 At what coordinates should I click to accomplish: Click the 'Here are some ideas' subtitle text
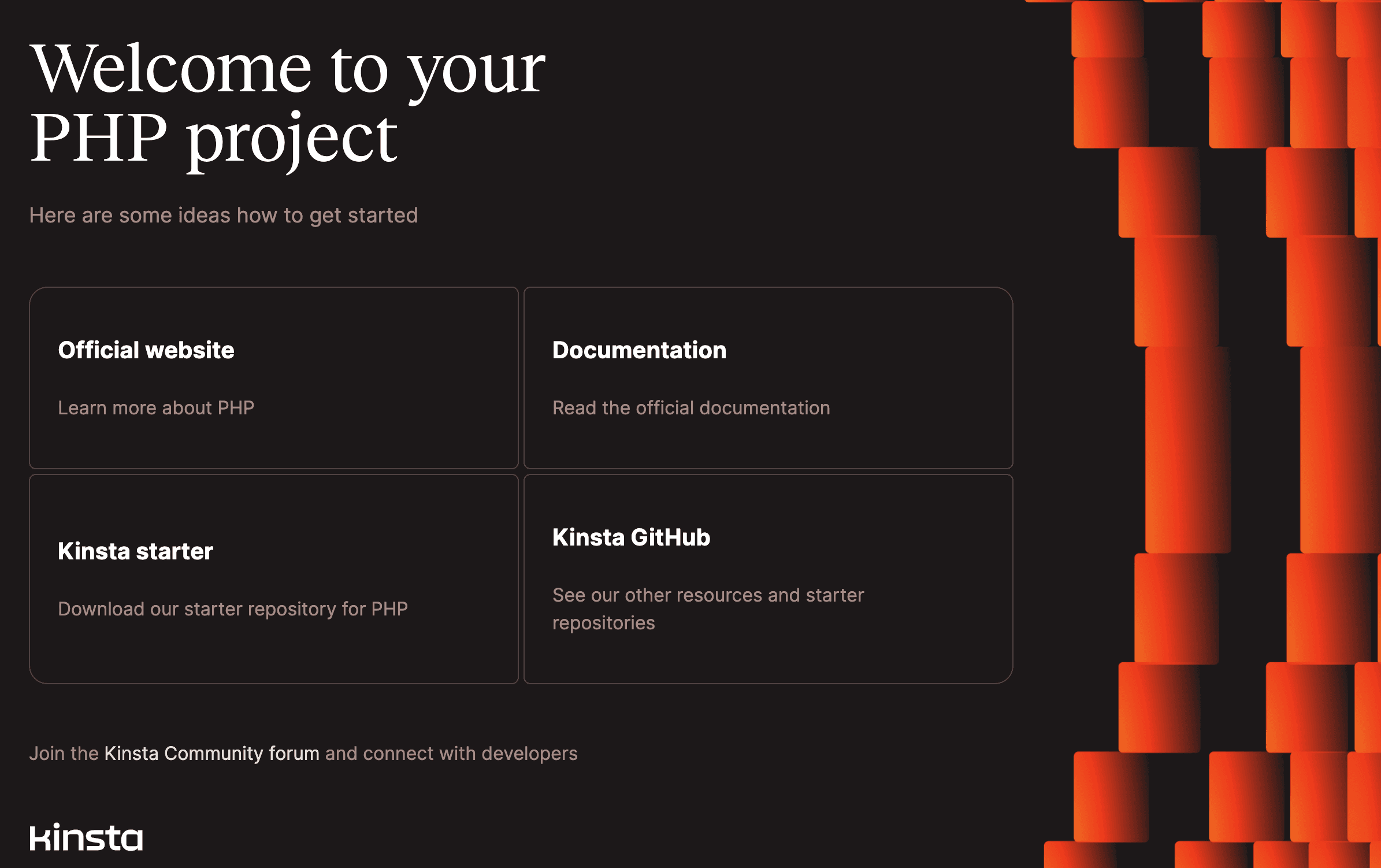tap(225, 214)
